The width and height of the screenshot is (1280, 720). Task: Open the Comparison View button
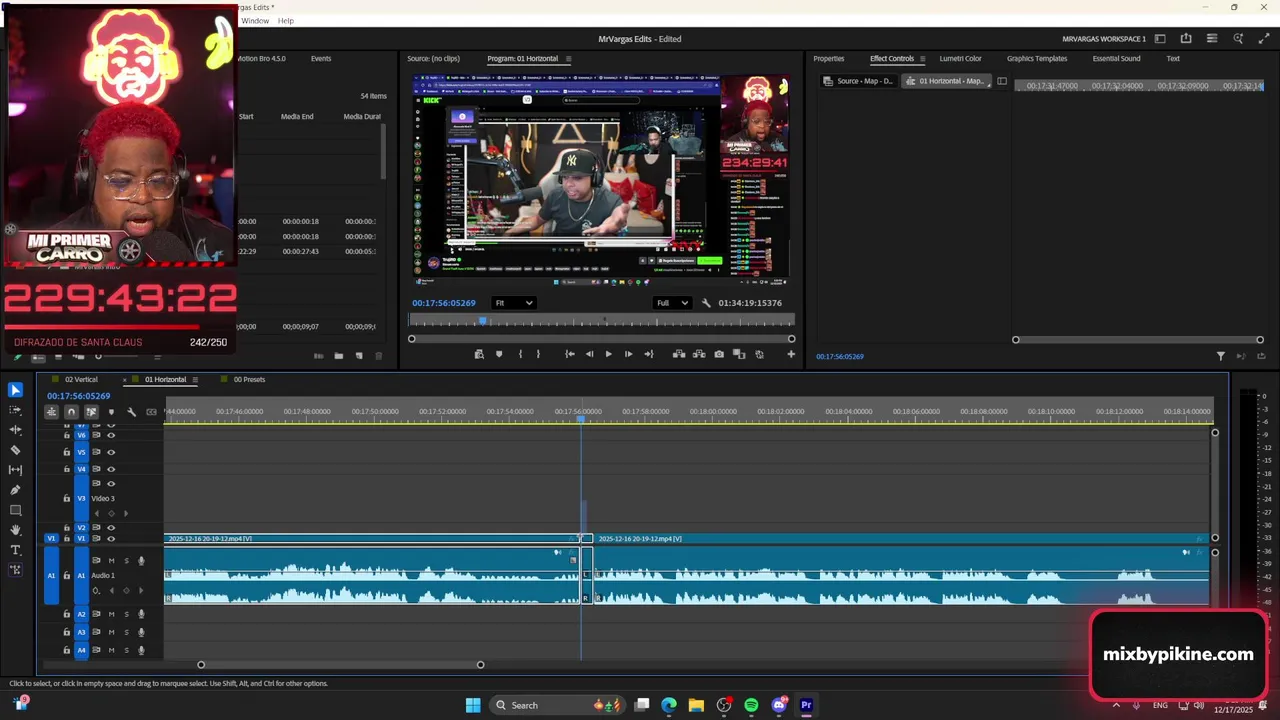739,354
